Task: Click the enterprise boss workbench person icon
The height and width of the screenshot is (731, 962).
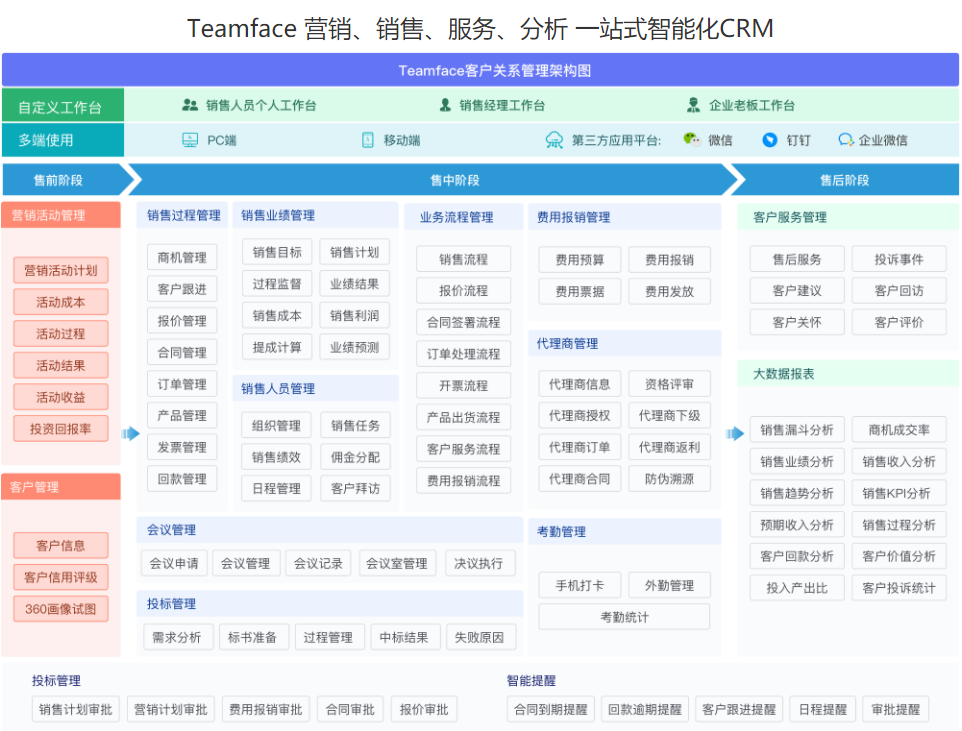Action: (693, 105)
